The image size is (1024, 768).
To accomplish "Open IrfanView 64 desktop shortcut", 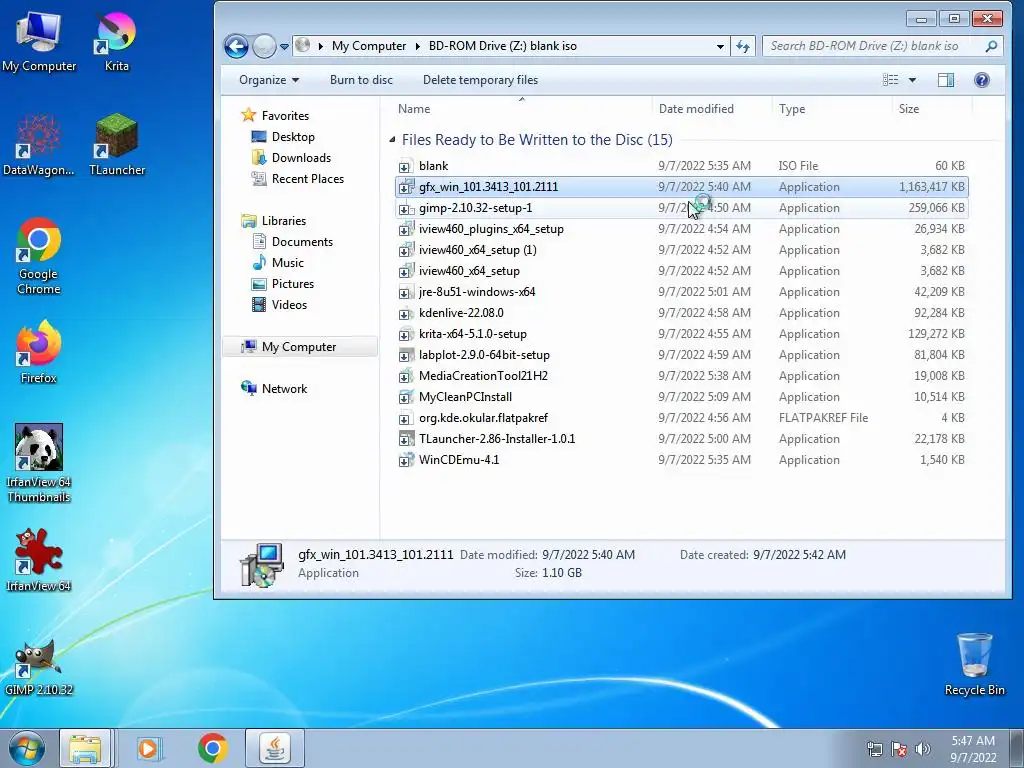I will (x=39, y=560).
